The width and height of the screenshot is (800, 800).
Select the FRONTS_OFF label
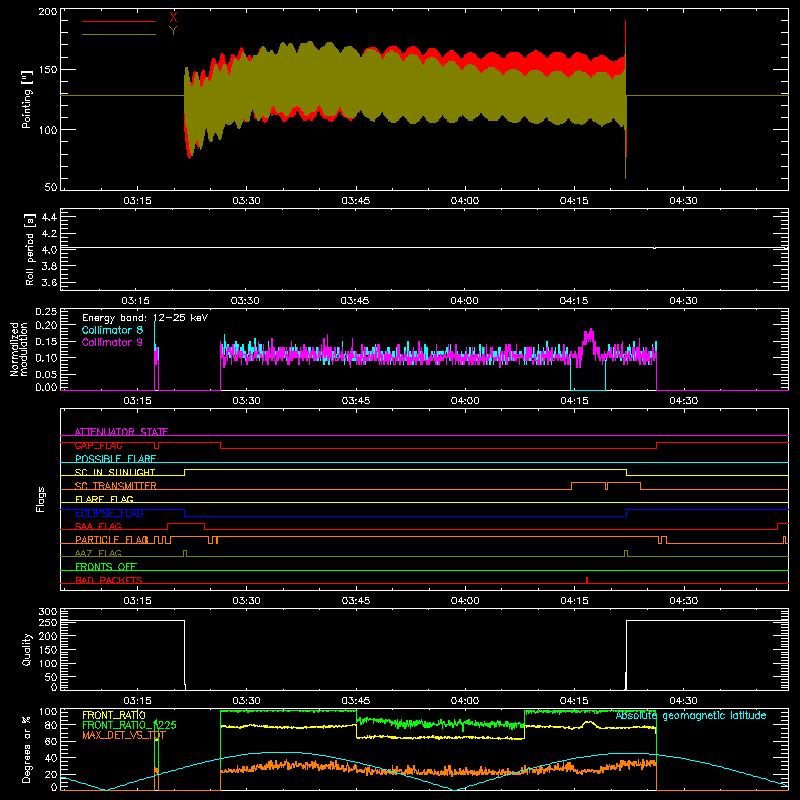point(106,567)
